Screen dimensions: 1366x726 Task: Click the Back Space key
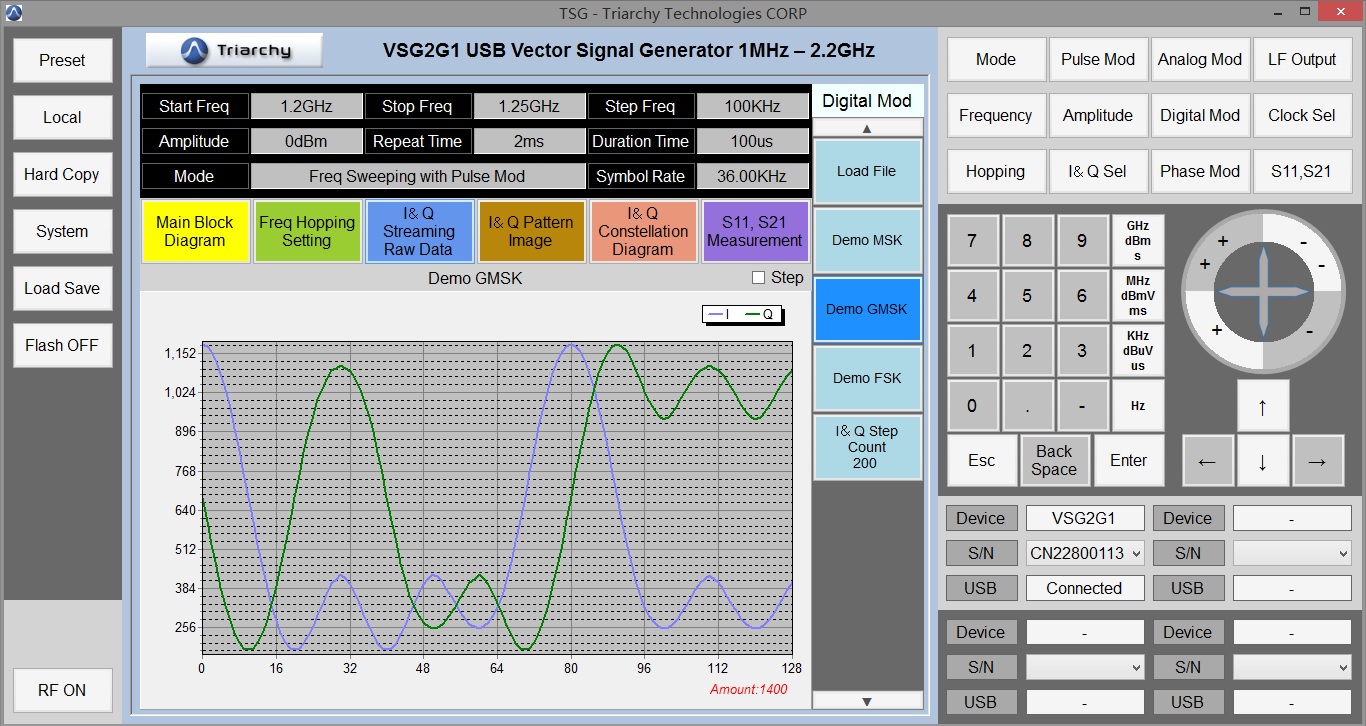click(1054, 460)
